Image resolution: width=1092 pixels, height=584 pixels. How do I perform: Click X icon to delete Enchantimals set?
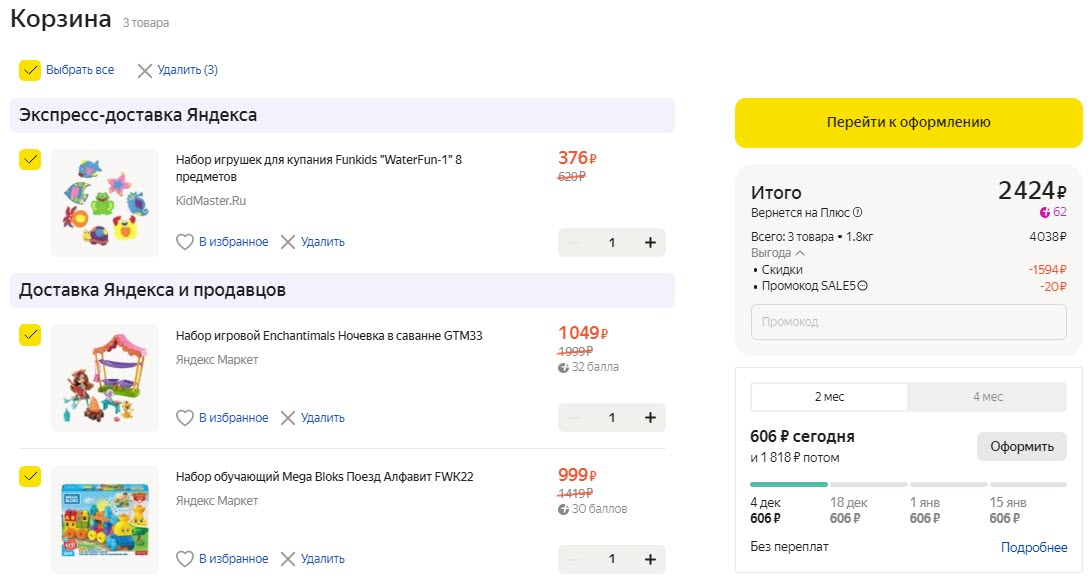[288, 418]
